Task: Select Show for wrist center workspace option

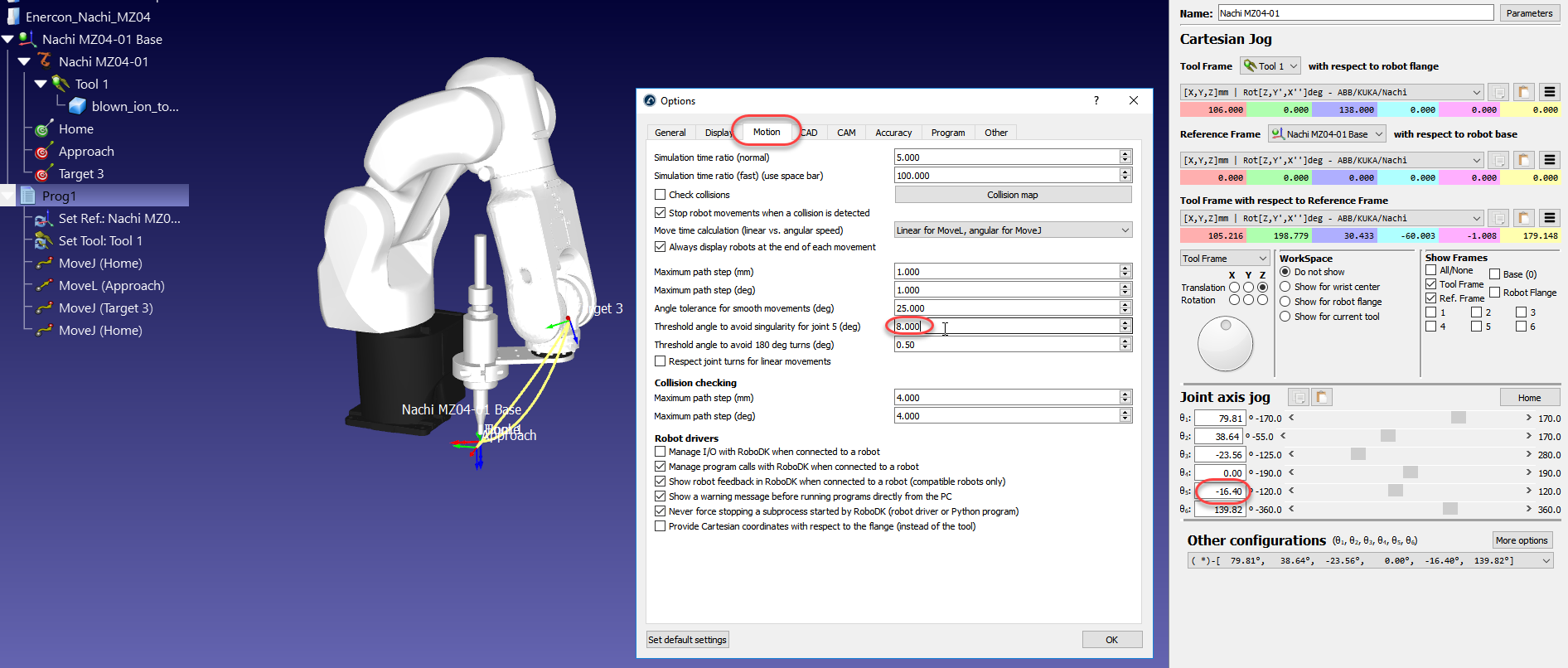Action: (1285, 287)
